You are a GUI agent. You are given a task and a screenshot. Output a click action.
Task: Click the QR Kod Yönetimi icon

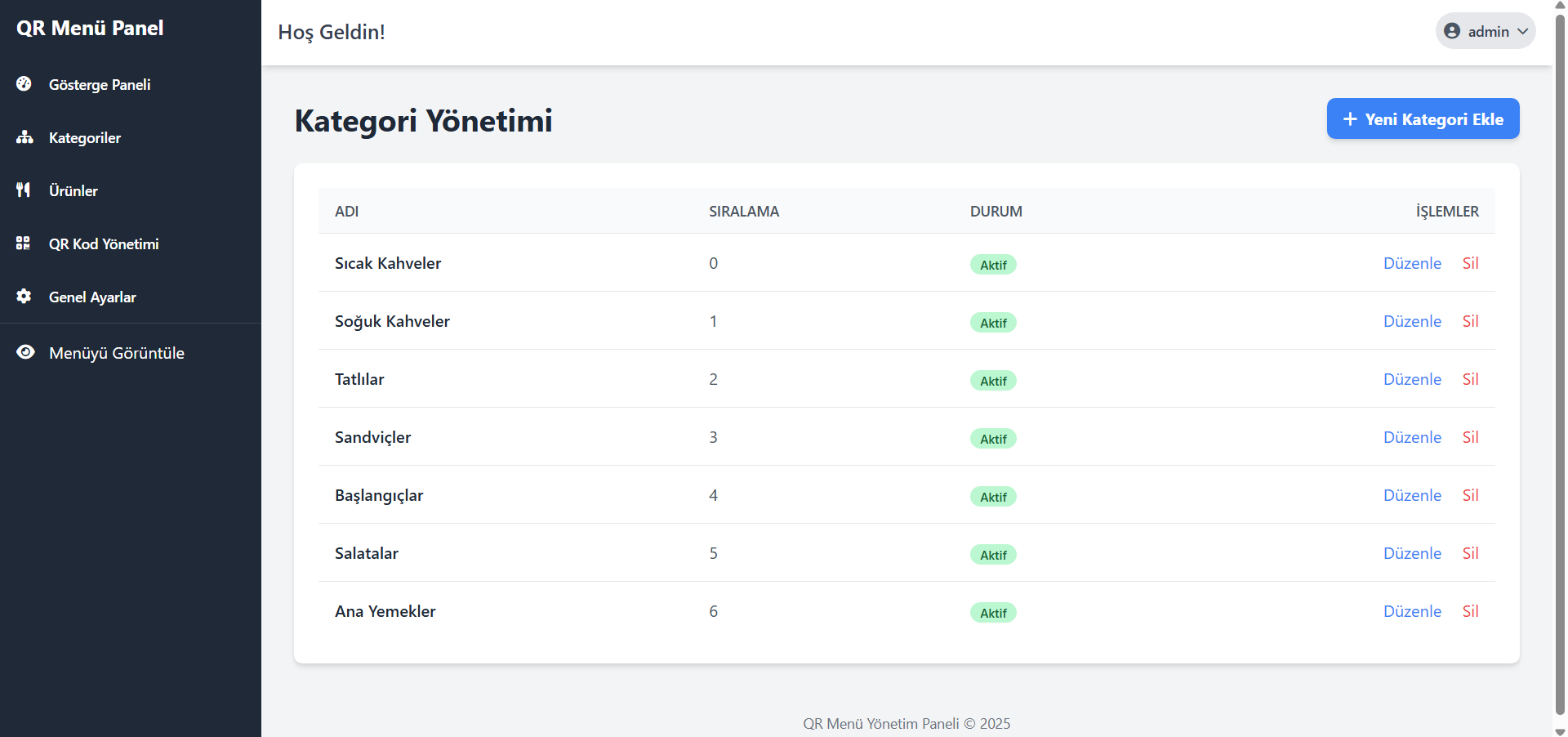tap(24, 243)
